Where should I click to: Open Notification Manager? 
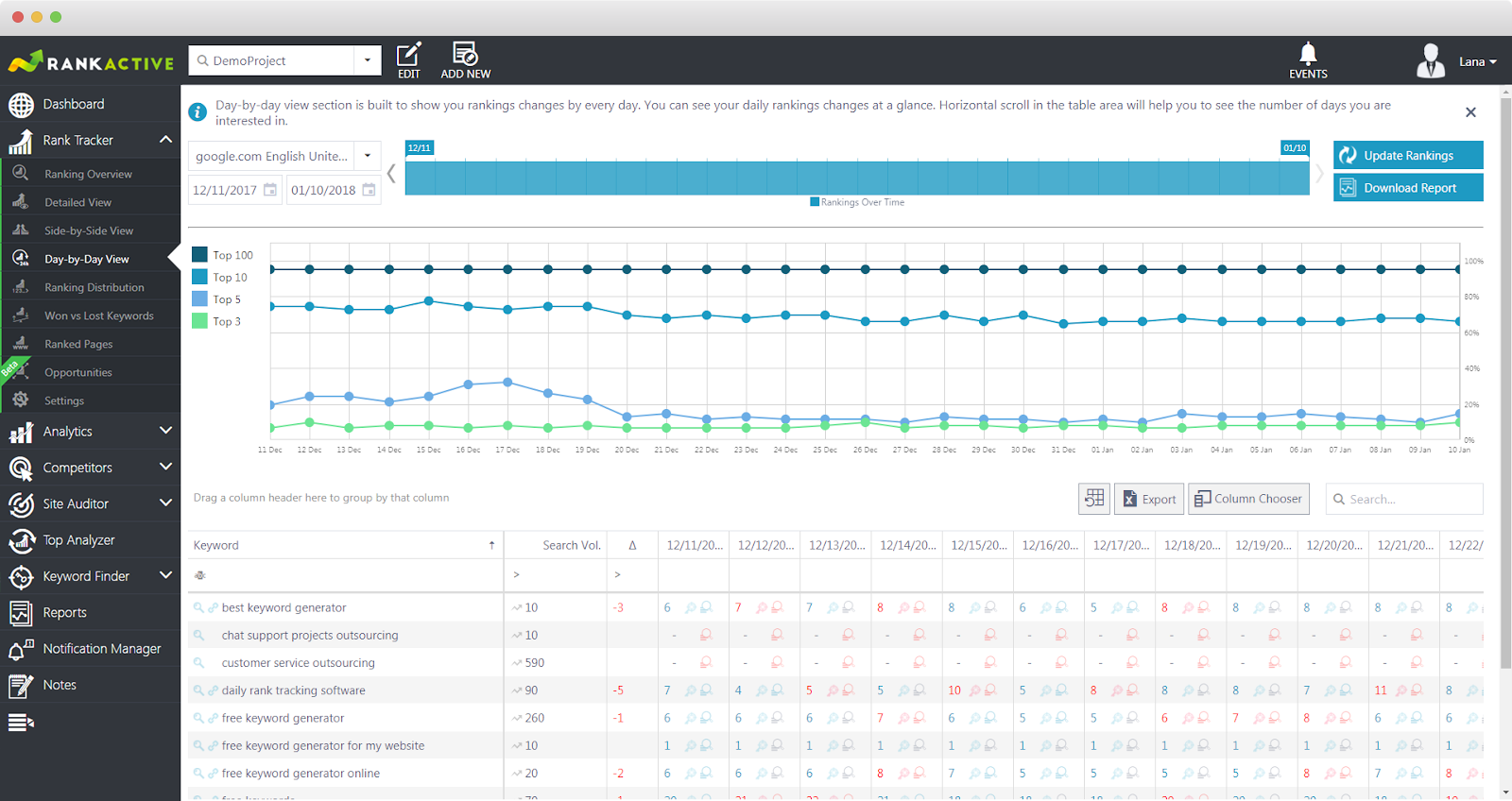(x=90, y=649)
